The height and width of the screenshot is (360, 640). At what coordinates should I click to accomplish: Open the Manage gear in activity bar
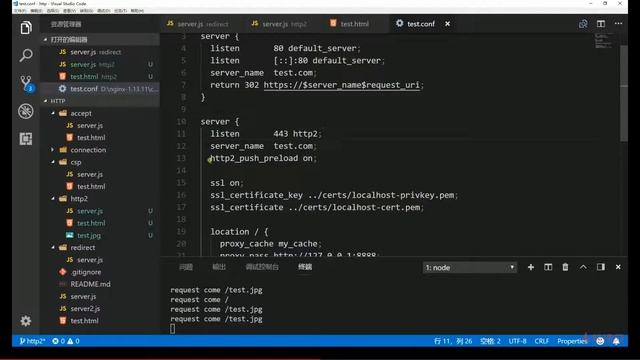(26, 321)
